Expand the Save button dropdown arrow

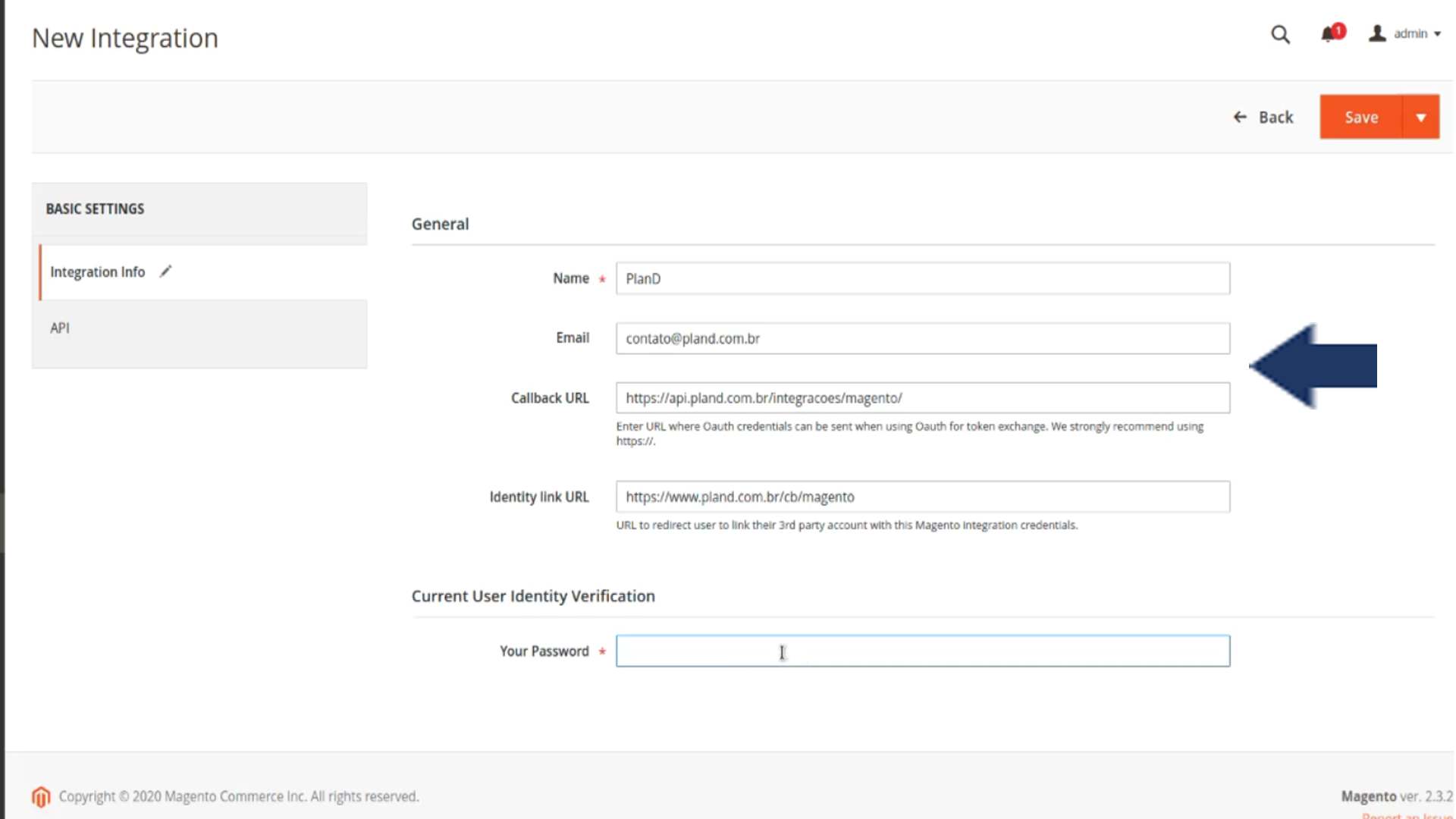point(1421,117)
